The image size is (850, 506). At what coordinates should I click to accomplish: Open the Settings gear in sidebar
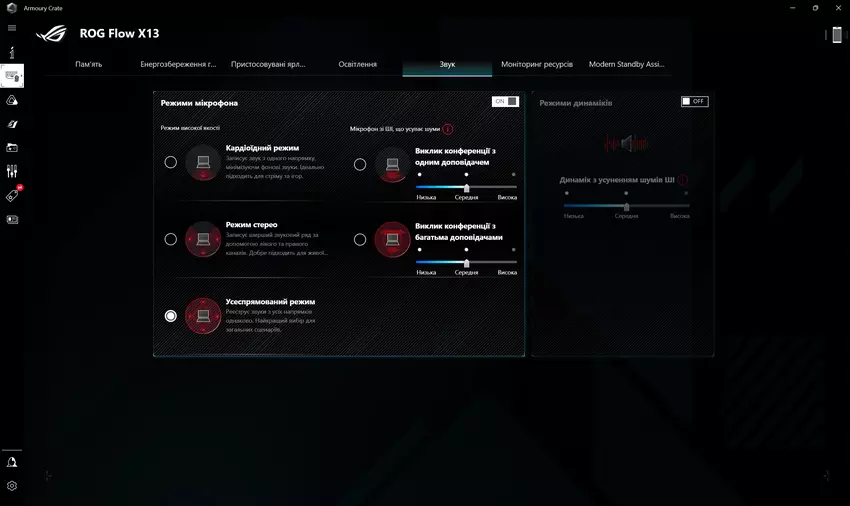12,486
